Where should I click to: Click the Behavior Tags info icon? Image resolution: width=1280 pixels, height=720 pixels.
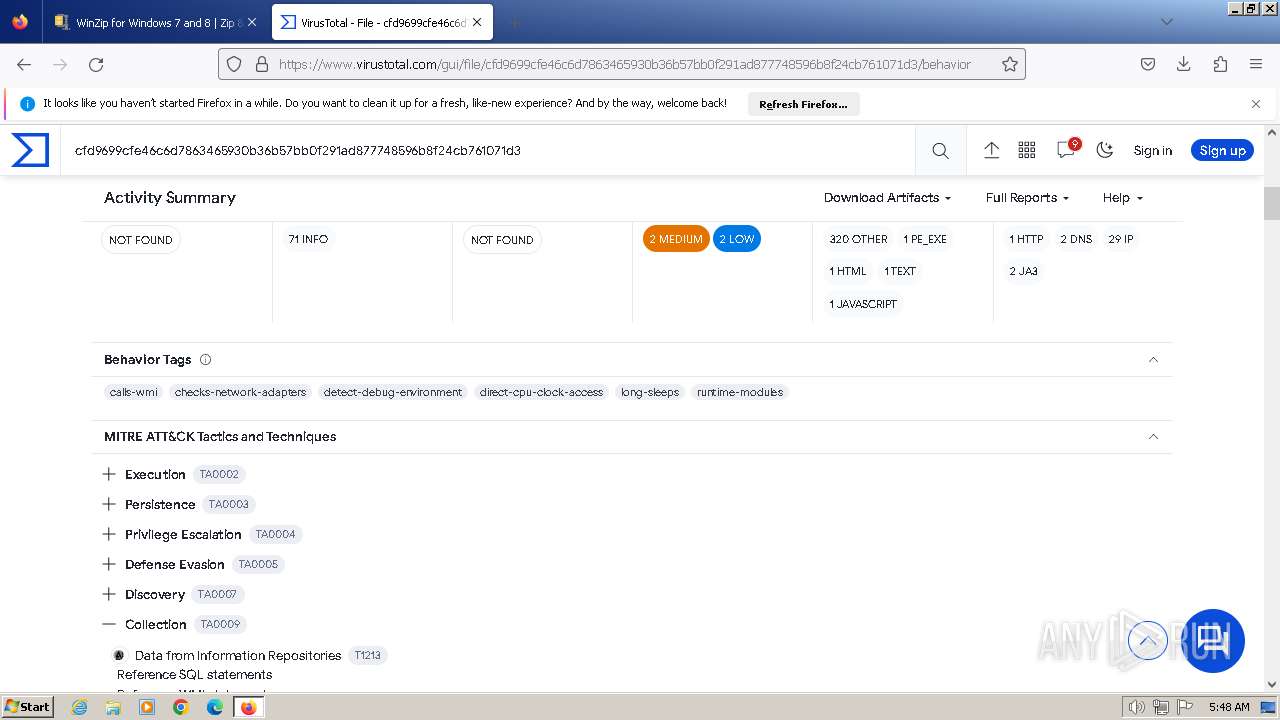pyautogui.click(x=205, y=360)
